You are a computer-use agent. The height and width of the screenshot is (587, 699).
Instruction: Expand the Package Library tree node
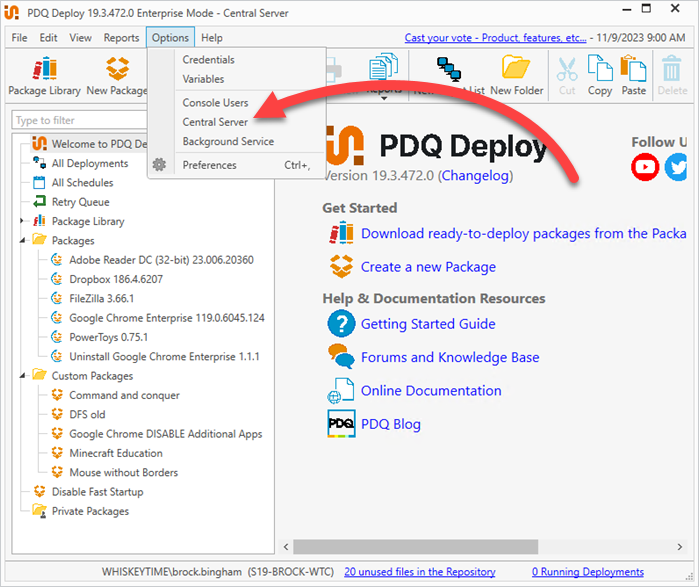tap(22, 221)
